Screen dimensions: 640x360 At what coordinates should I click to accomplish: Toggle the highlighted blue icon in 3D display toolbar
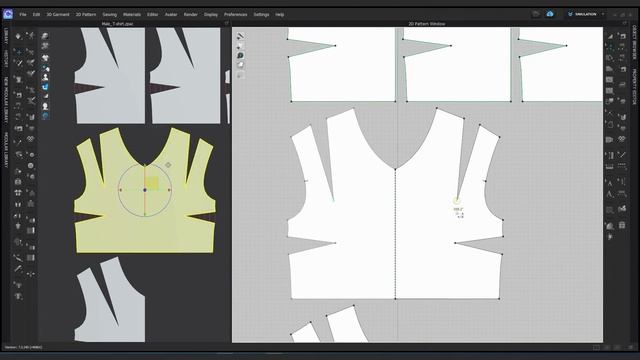(45, 87)
